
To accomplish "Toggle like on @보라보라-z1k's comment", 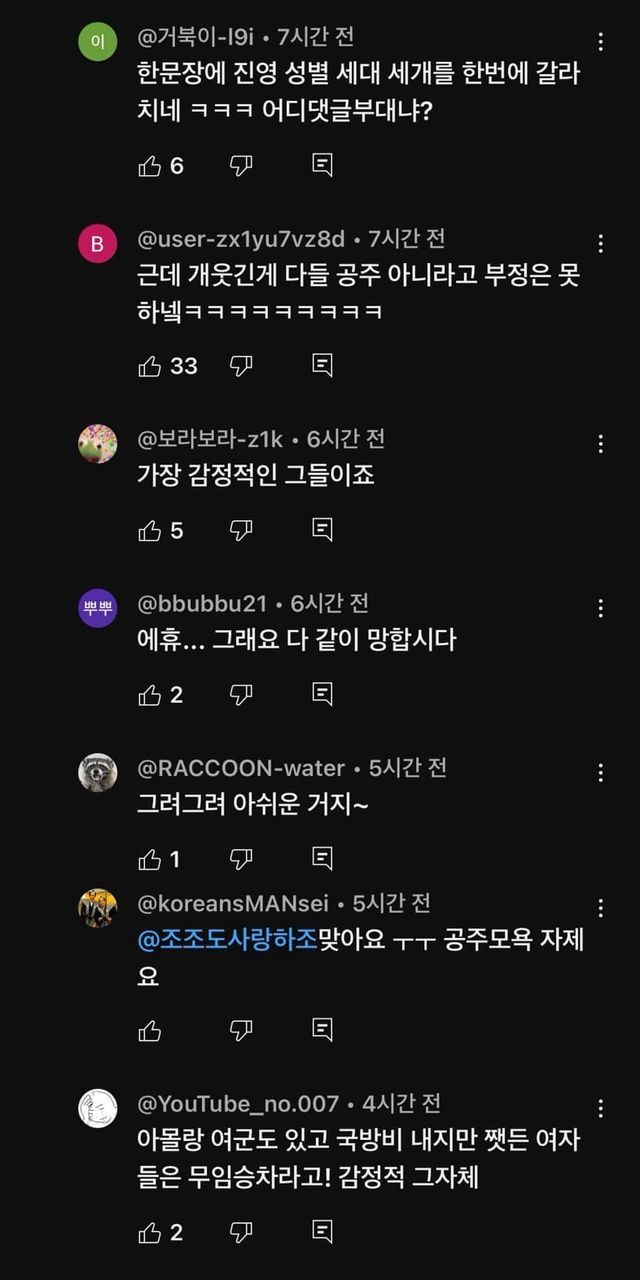I will 150,530.
